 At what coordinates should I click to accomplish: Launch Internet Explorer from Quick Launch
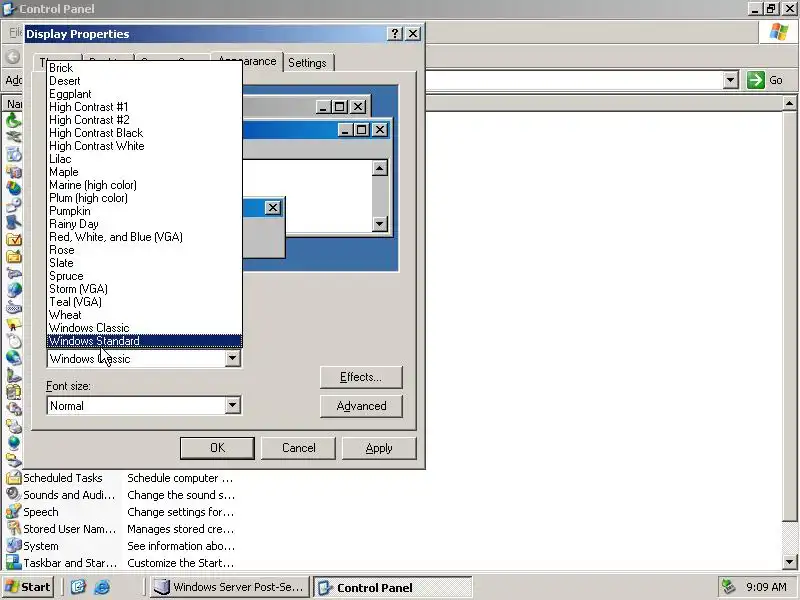(x=102, y=587)
